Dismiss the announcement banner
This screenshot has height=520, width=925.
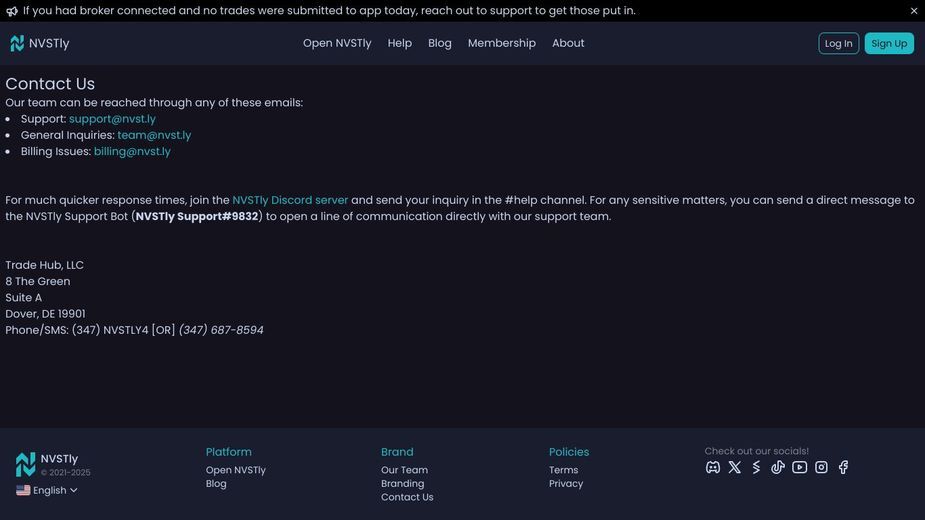[914, 11]
